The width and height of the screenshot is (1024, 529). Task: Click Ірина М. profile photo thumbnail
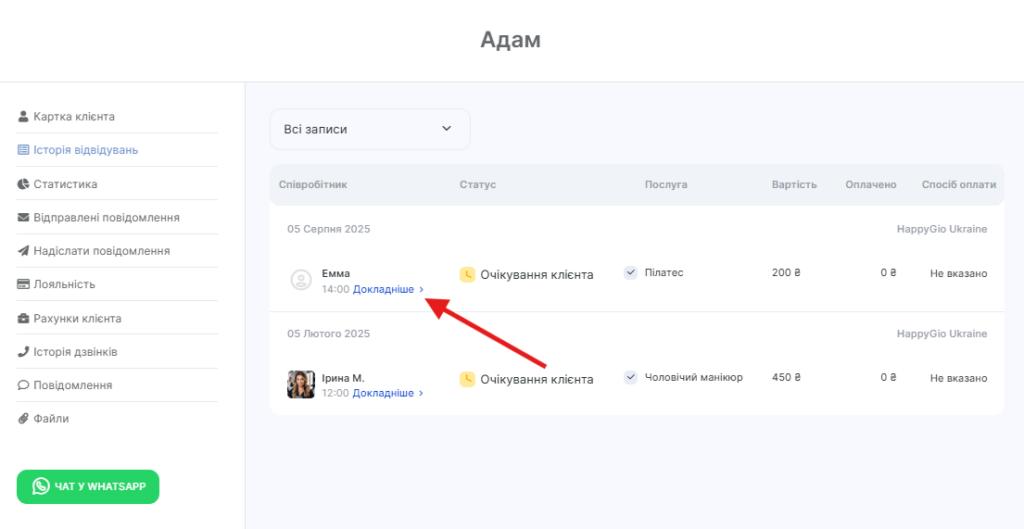pyautogui.click(x=301, y=385)
